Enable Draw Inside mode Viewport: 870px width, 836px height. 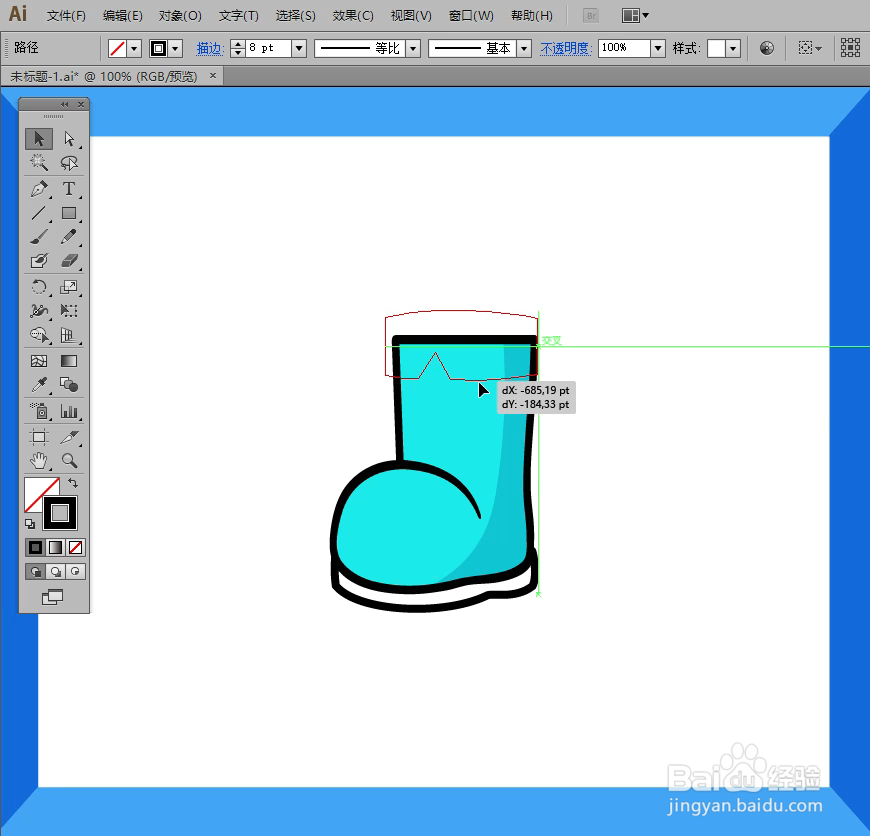point(75,571)
